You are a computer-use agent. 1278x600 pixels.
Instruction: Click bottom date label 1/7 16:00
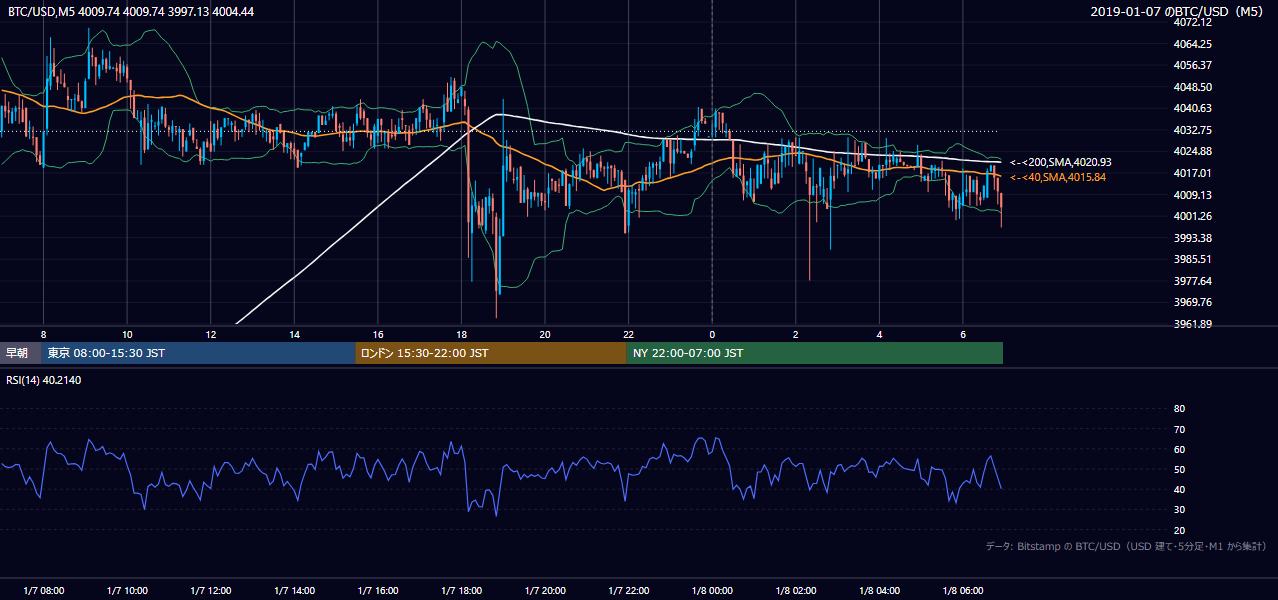pyautogui.click(x=378, y=592)
